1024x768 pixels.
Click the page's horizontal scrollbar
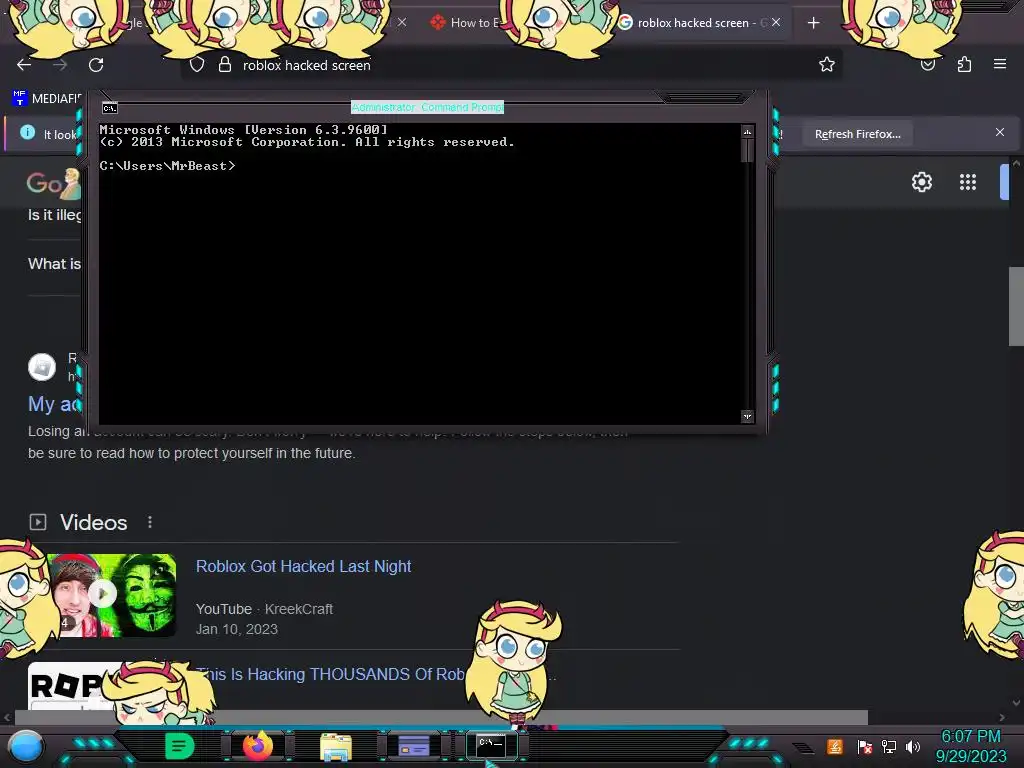pyautogui.click(x=441, y=717)
